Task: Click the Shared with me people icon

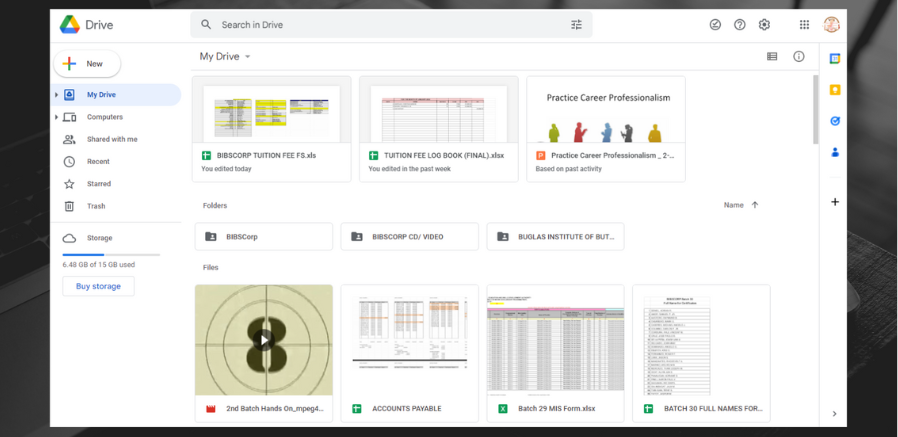Action: [x=69, y=139]
